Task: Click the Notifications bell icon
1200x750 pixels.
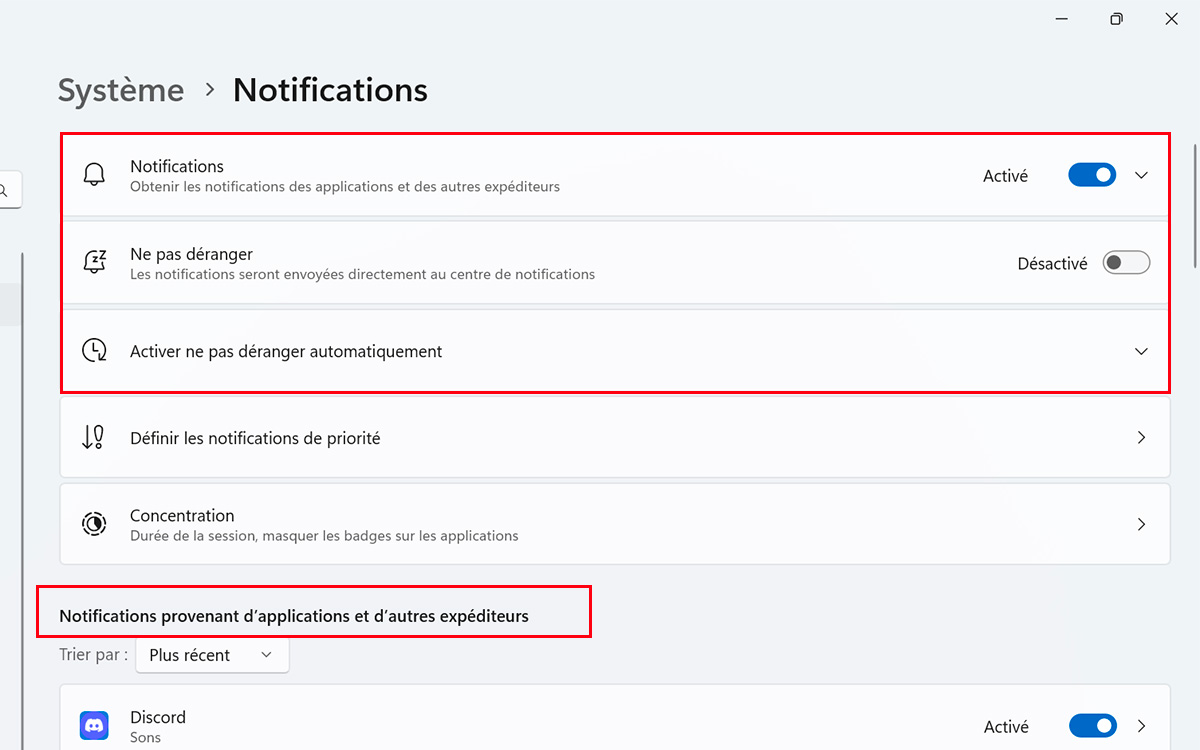Action: pyautogui.click(x=94, y=175)
